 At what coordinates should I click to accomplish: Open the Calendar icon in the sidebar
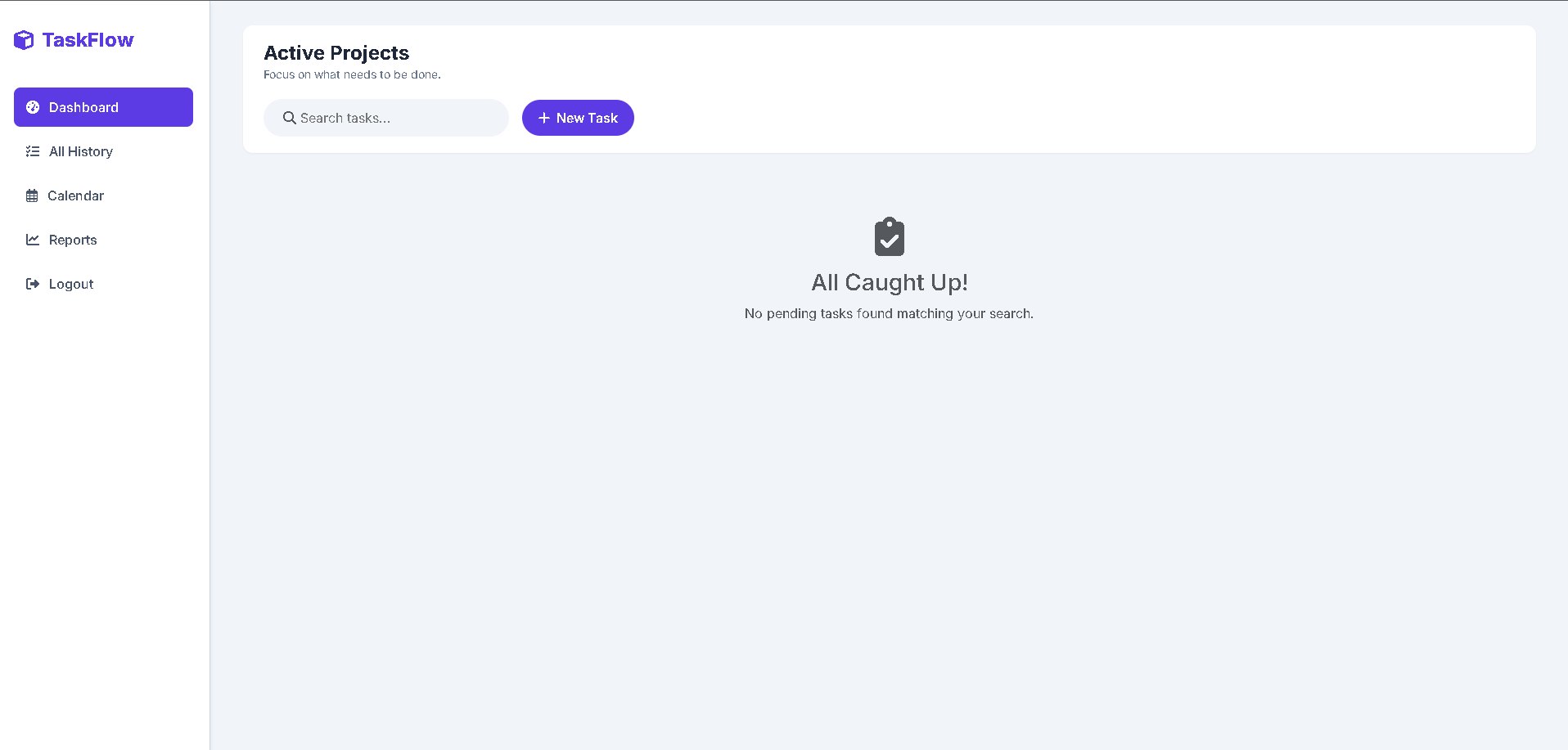32,195
